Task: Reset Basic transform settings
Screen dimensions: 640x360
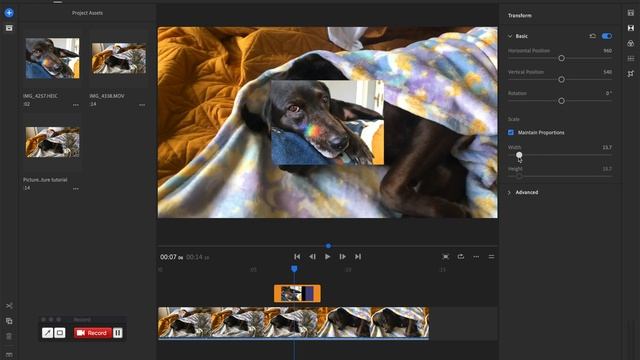Action: (593, 36)
